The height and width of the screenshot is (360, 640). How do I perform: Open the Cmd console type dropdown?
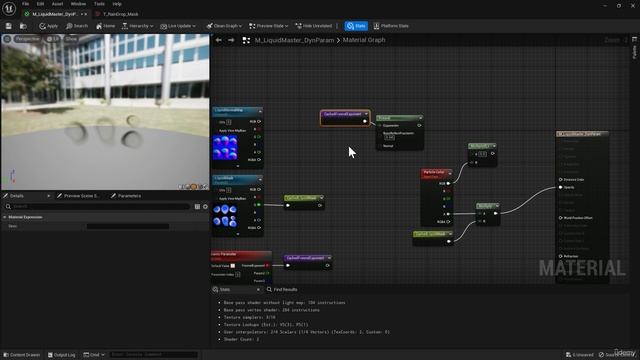(94, 355)
